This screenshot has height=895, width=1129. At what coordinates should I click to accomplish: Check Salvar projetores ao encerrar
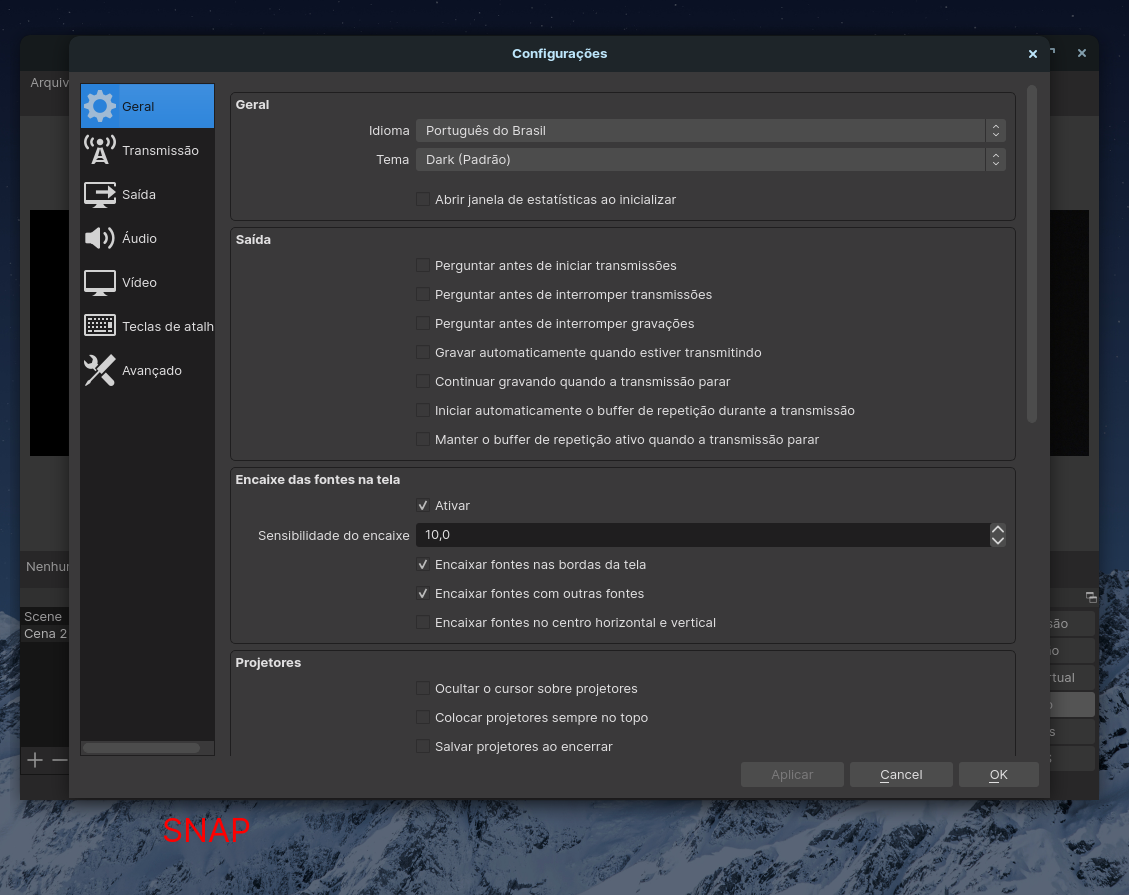point(423,746)
